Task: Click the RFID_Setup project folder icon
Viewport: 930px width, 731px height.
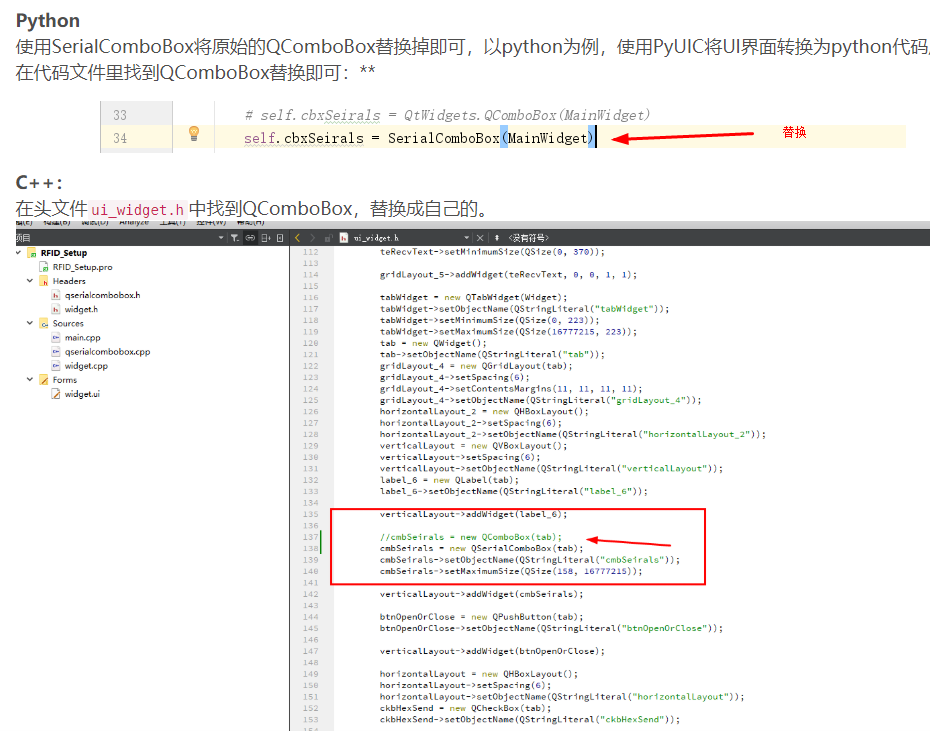Action: pos(32,253)
